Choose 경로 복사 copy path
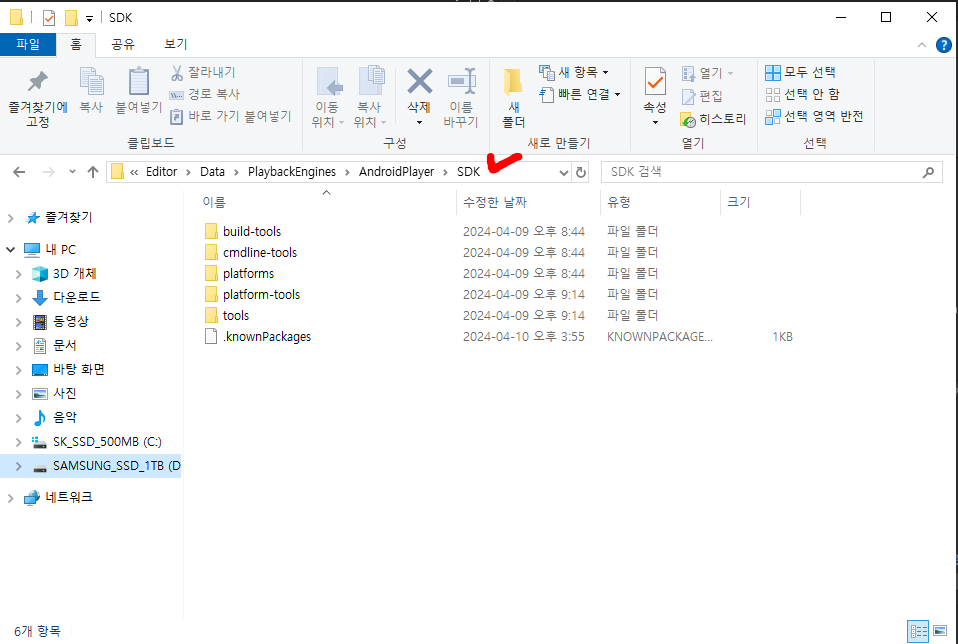Viewport: 958px width, 644px height. pos(205,94)
